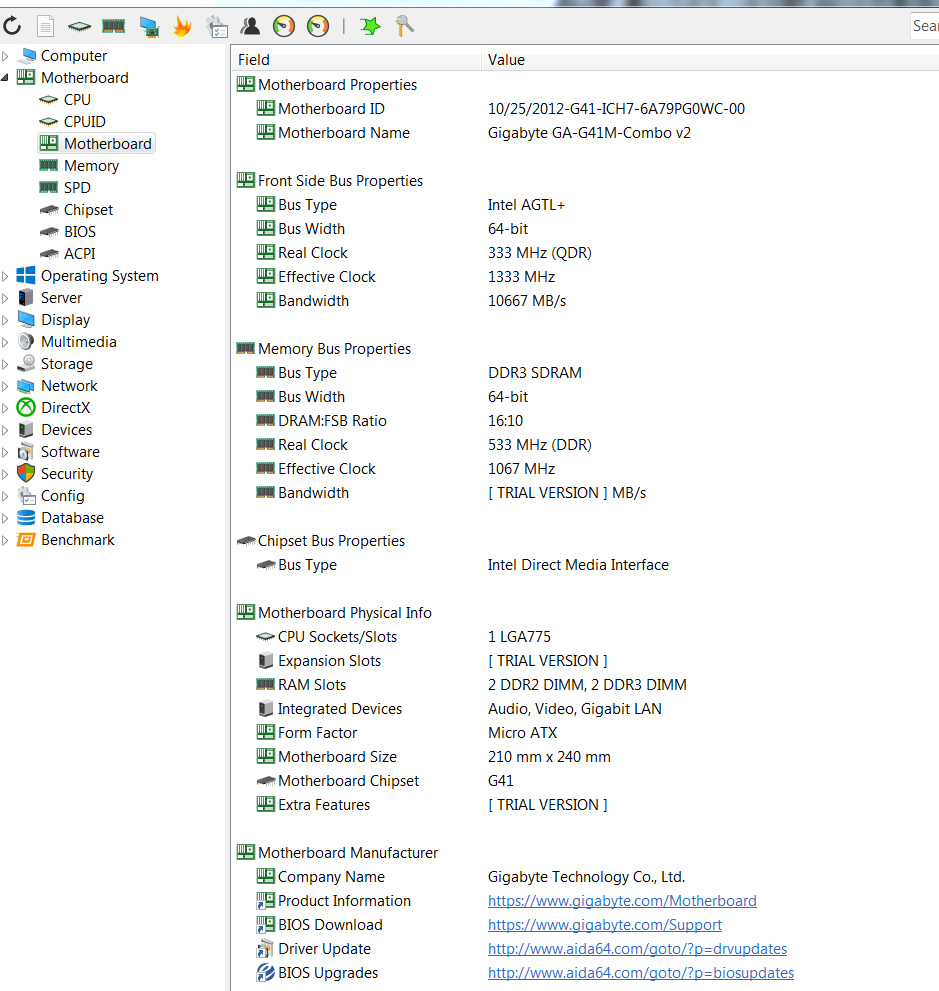939x991 pixels.
Task: Click the CPU chip toolbar icon
Action: (x=79, y=27)
